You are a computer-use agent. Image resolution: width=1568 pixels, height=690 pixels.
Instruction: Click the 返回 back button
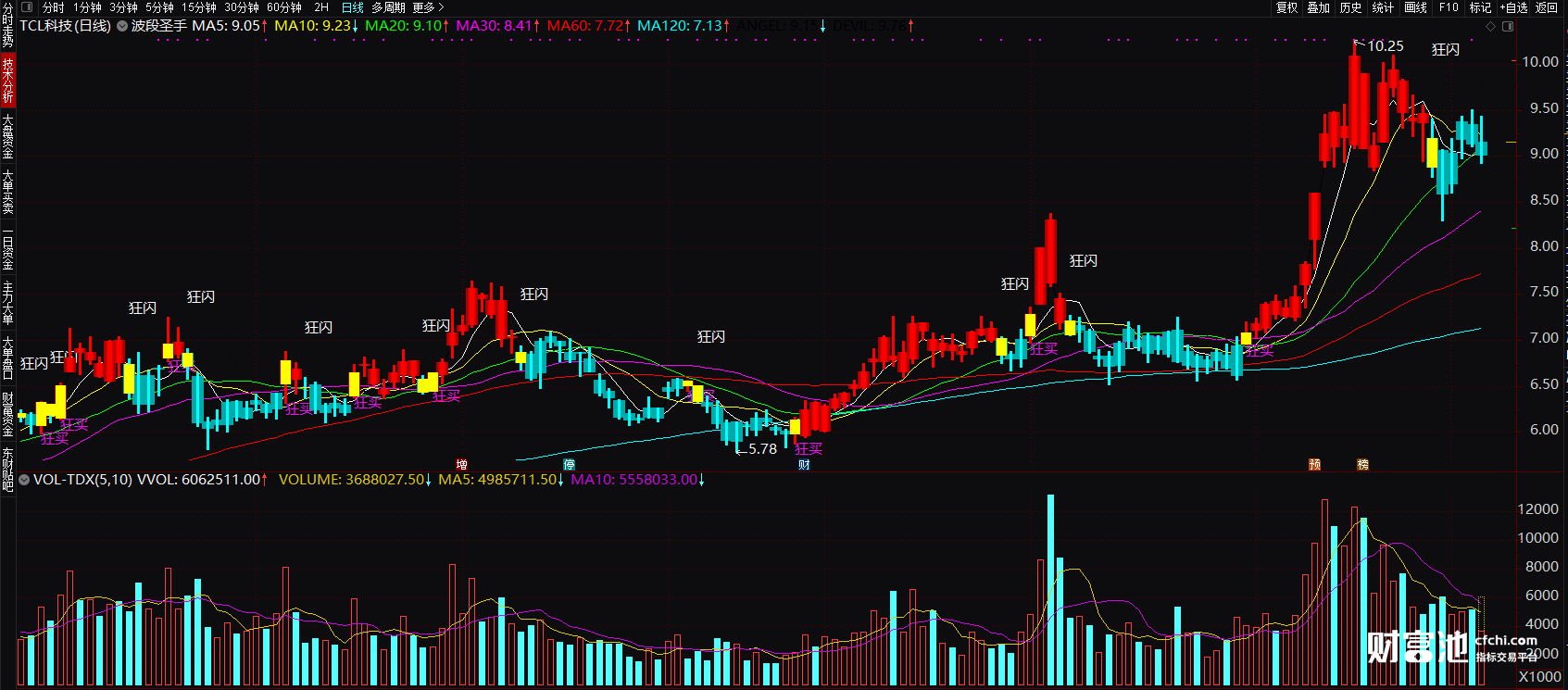tap(1547, 7)
